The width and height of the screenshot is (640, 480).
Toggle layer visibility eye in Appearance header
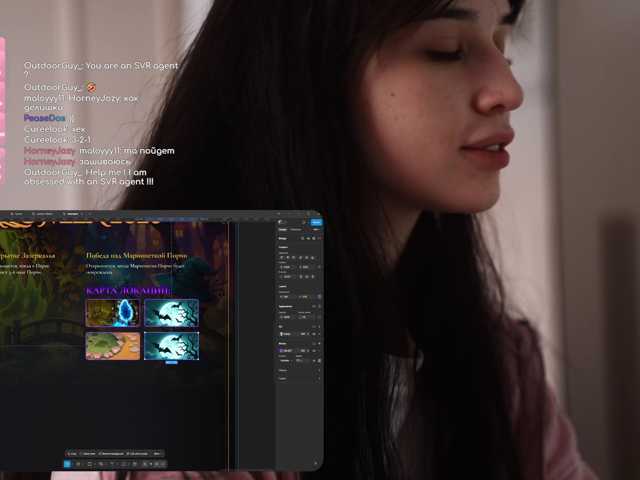pos(313,307)
